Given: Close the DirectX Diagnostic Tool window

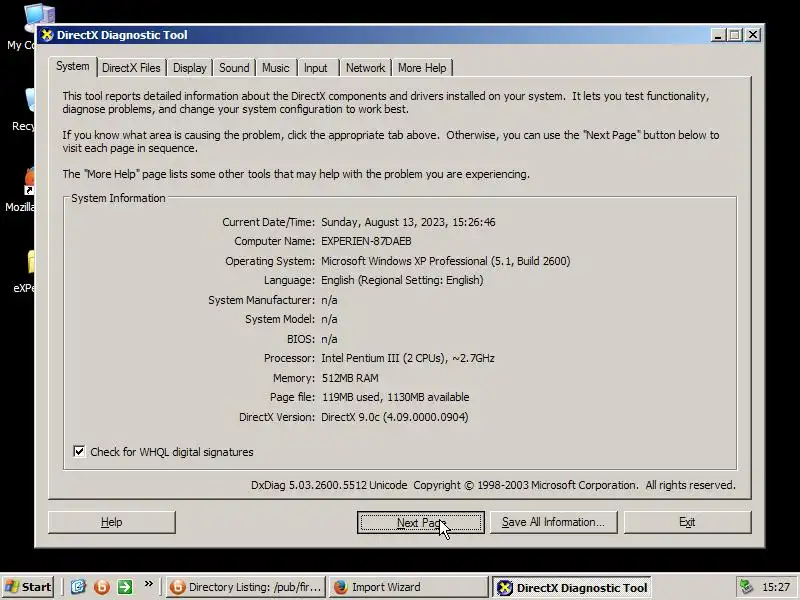Looking at the screenshot, I should coord(753,35).
